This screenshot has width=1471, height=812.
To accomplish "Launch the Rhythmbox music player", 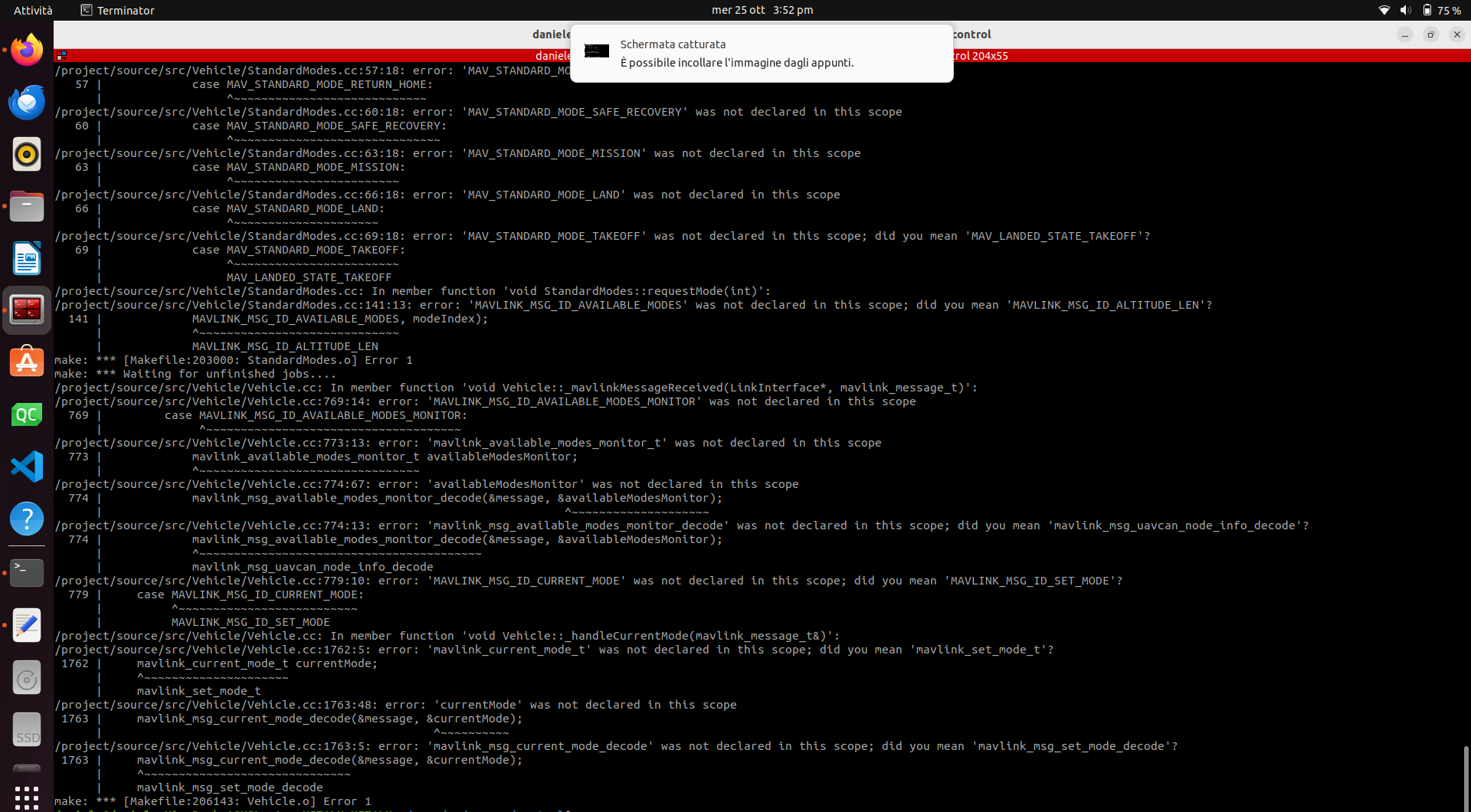I will 26,154.
